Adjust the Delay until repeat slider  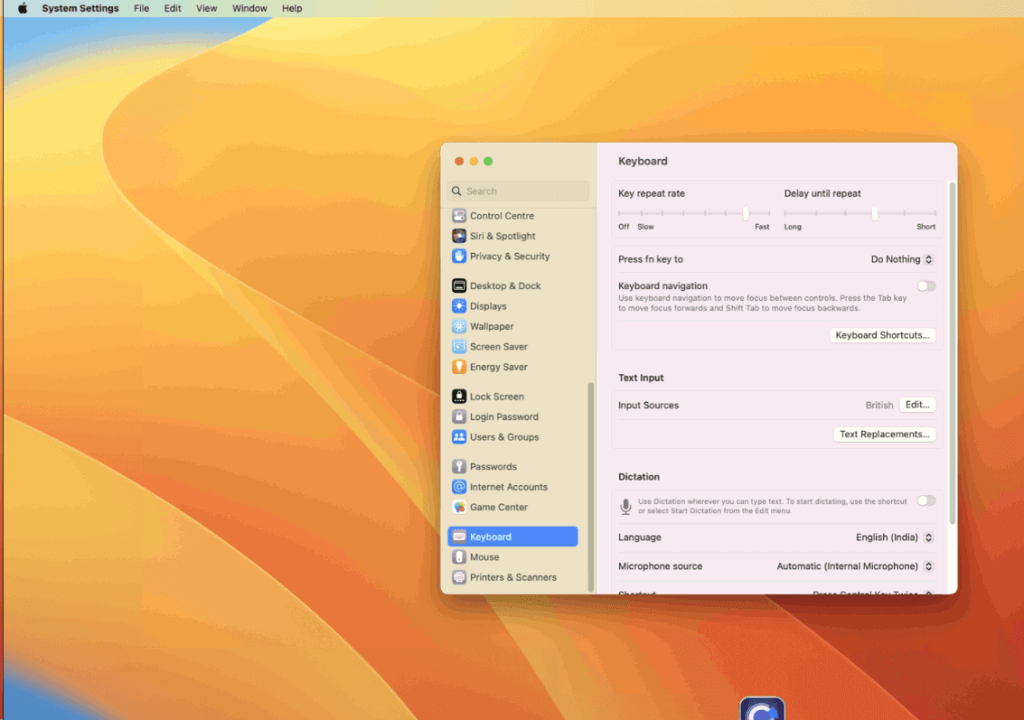(x=874, y=213)
